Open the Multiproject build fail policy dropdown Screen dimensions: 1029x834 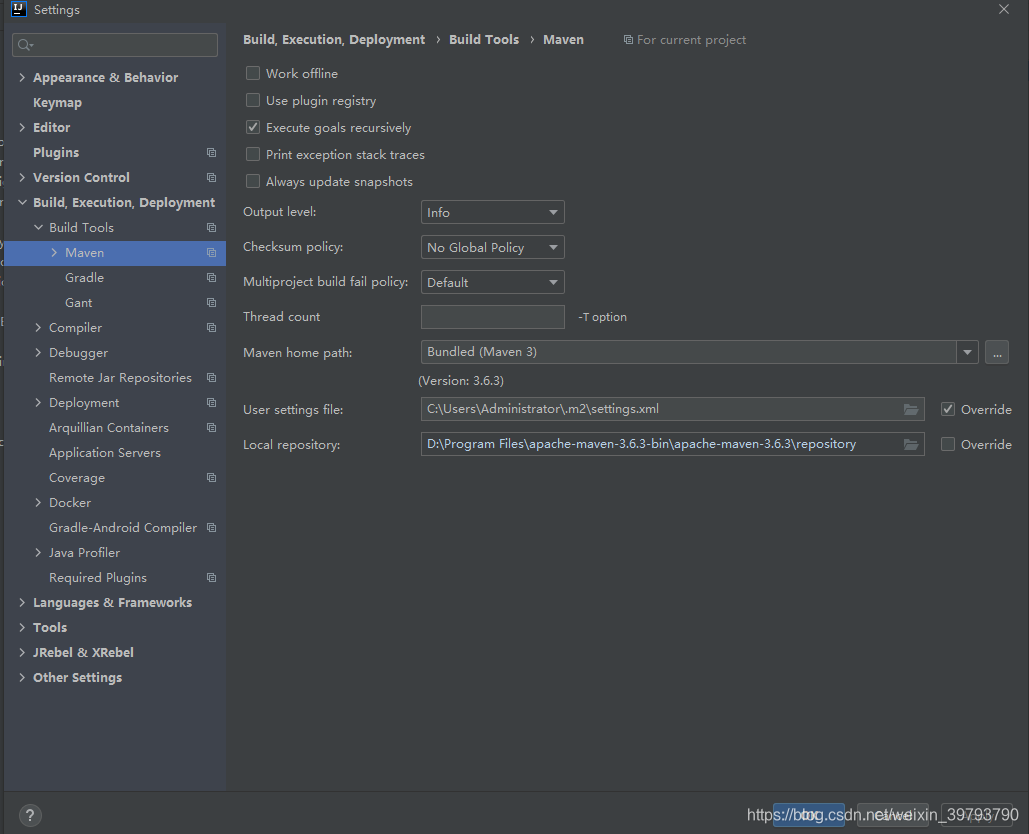click(x=492, y=282)
